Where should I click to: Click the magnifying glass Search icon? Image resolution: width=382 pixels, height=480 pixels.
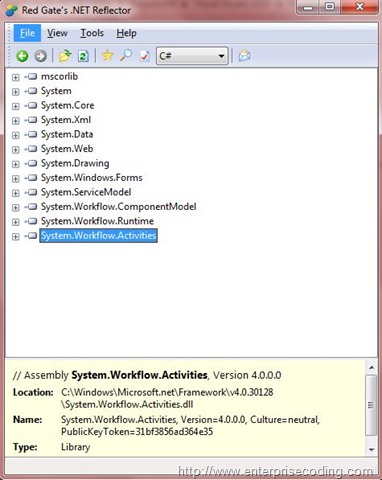[x=126, y=56]
